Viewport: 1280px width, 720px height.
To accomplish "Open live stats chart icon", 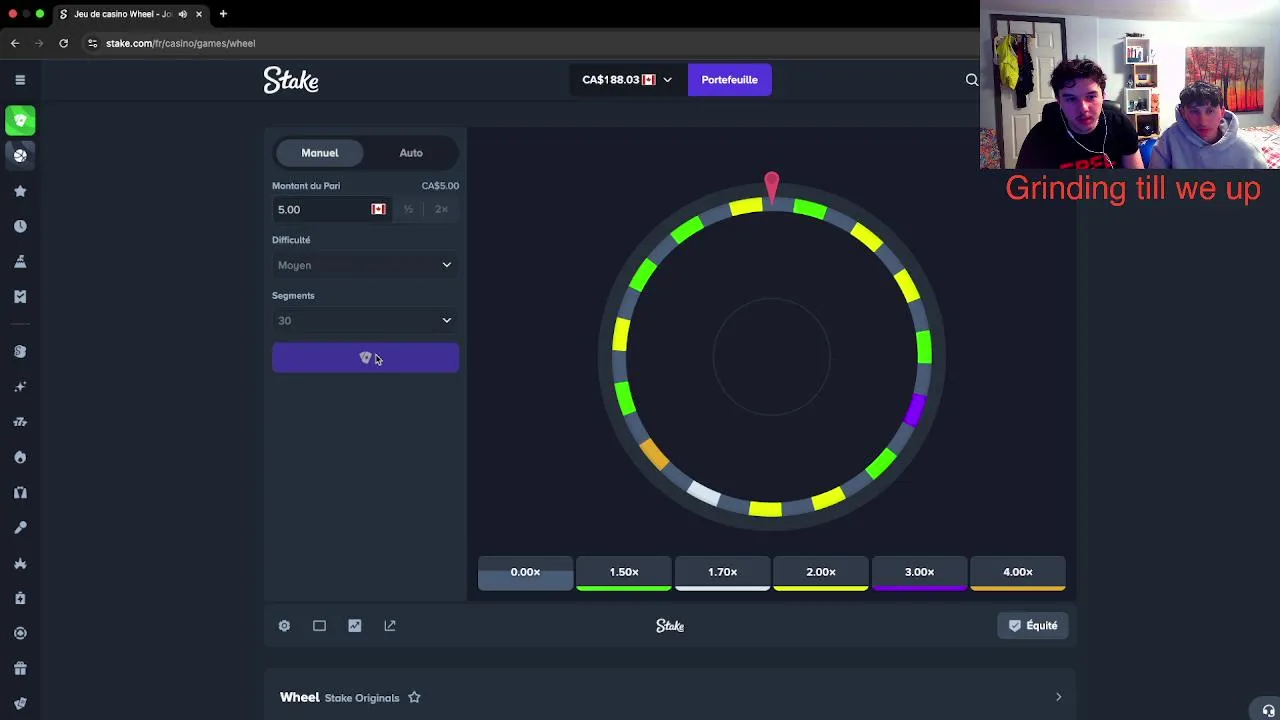I will pyautogui.click(x=355, y=626).
